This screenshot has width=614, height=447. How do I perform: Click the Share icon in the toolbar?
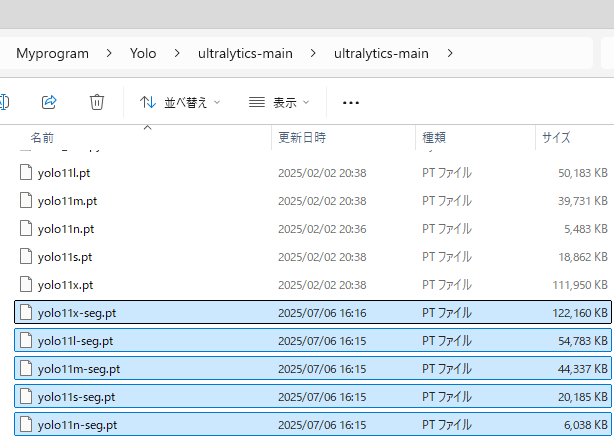tap(49, 102)
